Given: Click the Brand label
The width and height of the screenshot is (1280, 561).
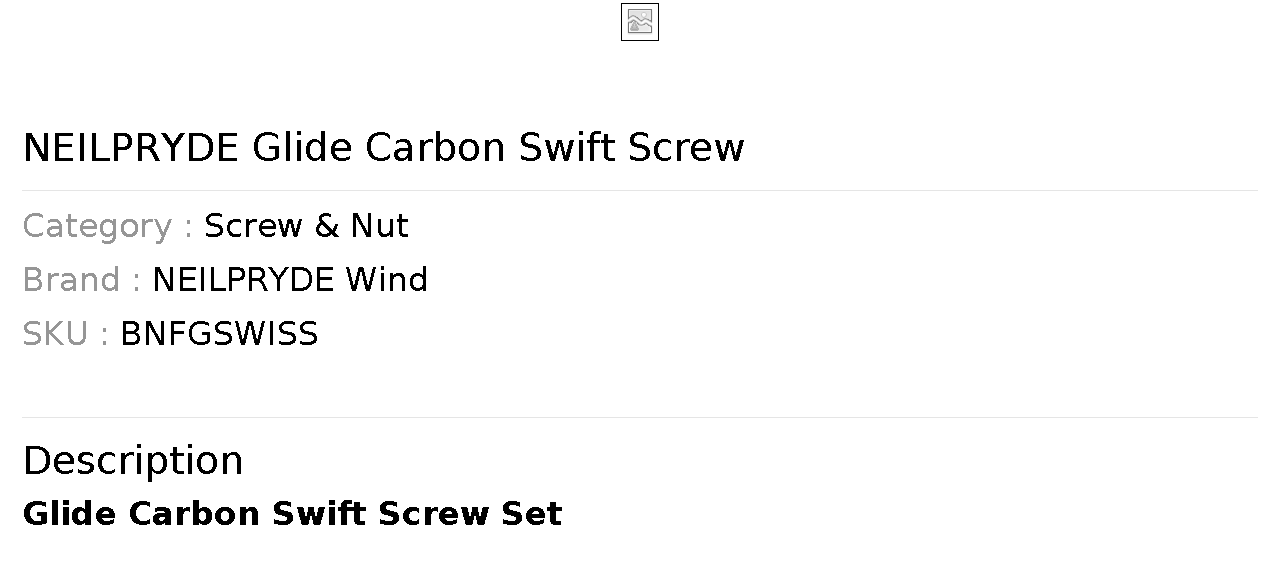Looking at the screenshot, I should (x=71, y=280).
